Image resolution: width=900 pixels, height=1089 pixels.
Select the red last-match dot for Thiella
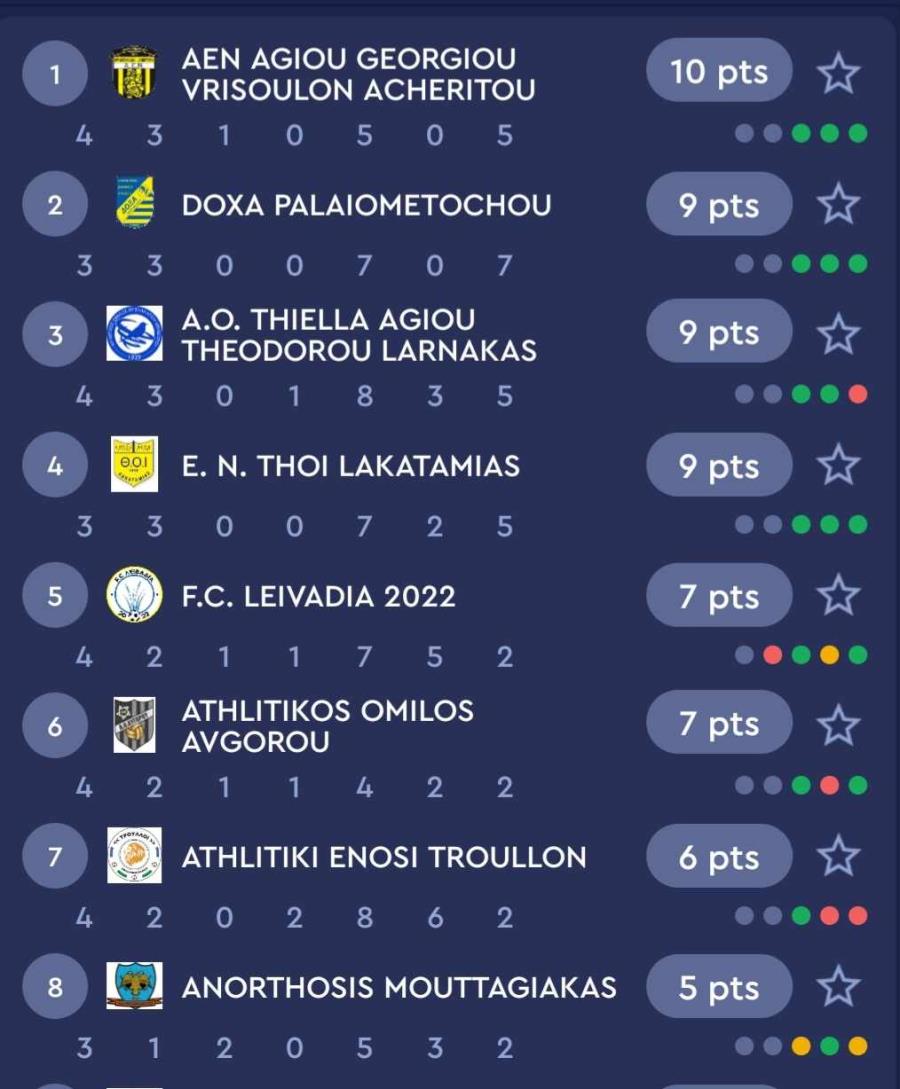coord(858,394)
